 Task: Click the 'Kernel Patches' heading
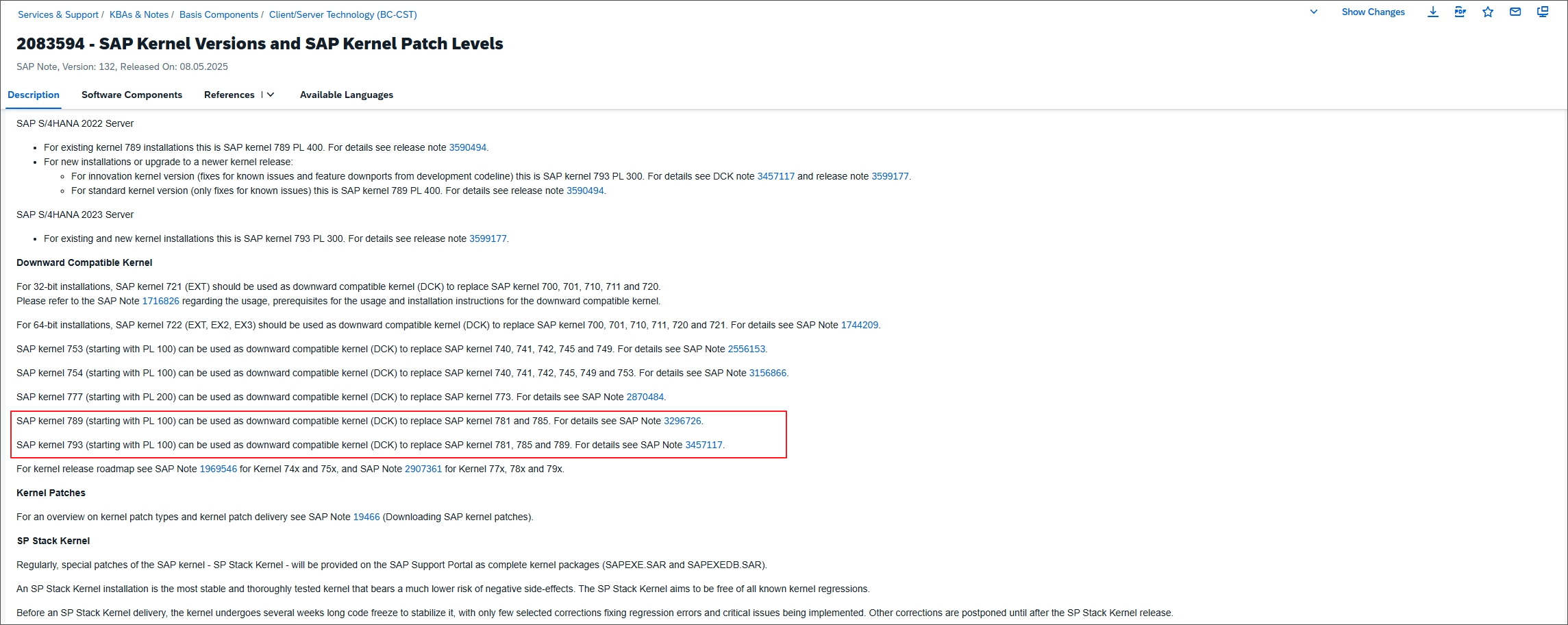(x=51, y=493)
